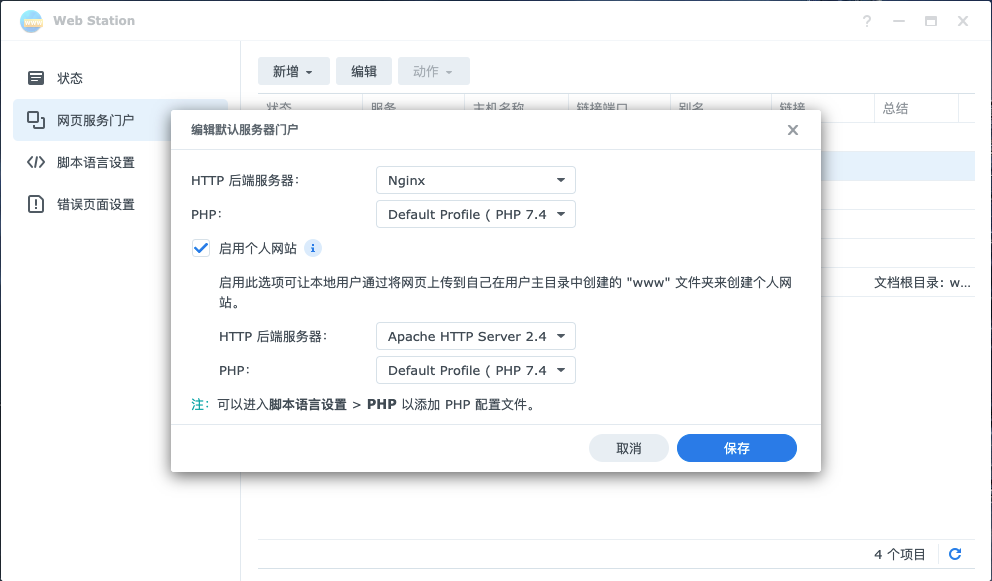Open the help question mark icon
The image size is (992, 581).
pyautogui.click(x=867, y=21)
